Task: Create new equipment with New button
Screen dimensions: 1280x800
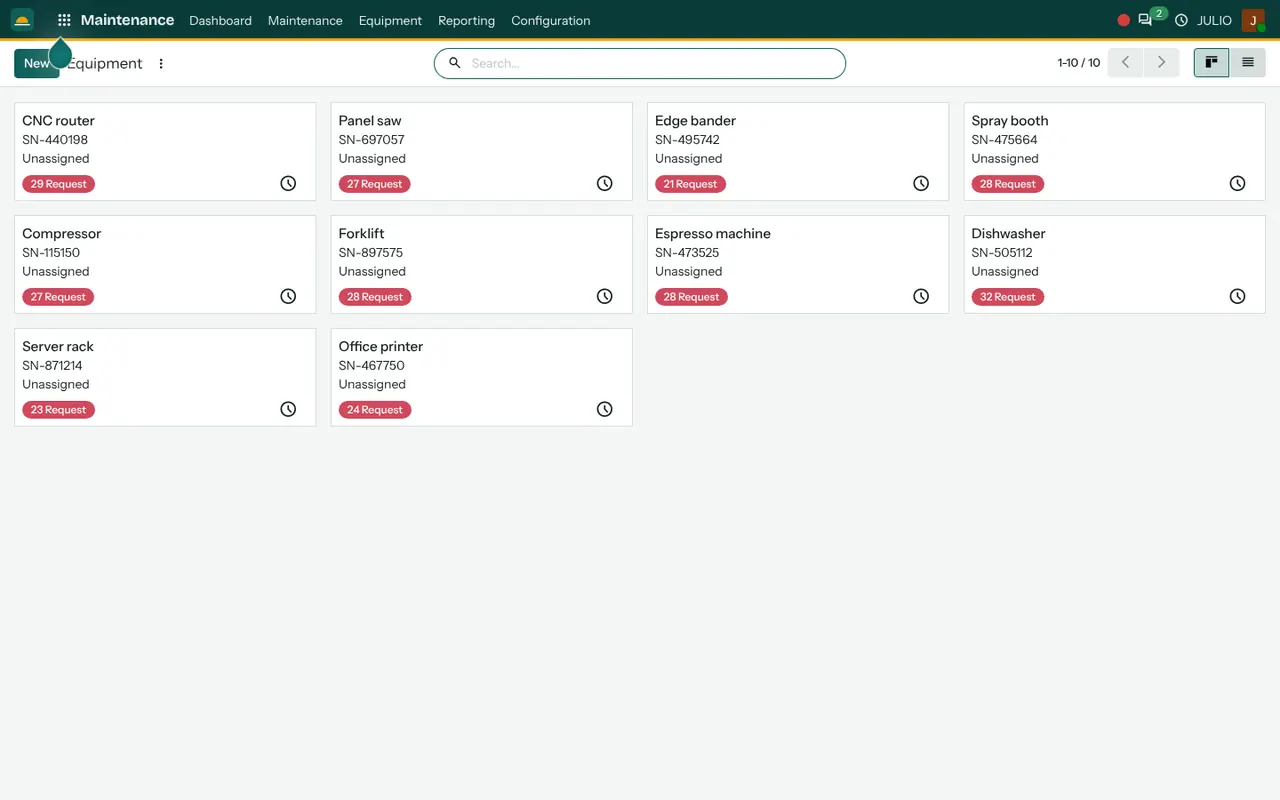Action: click(x=37, y=63)
